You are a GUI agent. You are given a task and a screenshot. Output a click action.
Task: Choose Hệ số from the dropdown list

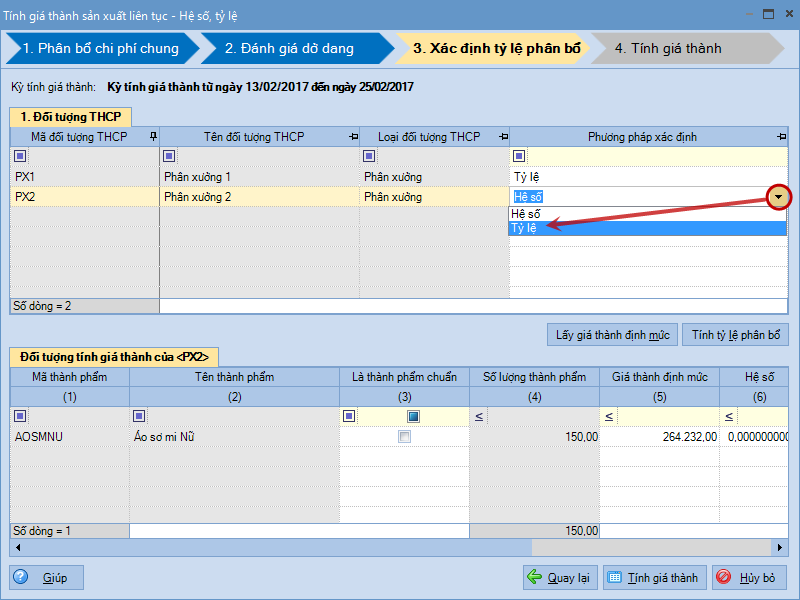526,213
